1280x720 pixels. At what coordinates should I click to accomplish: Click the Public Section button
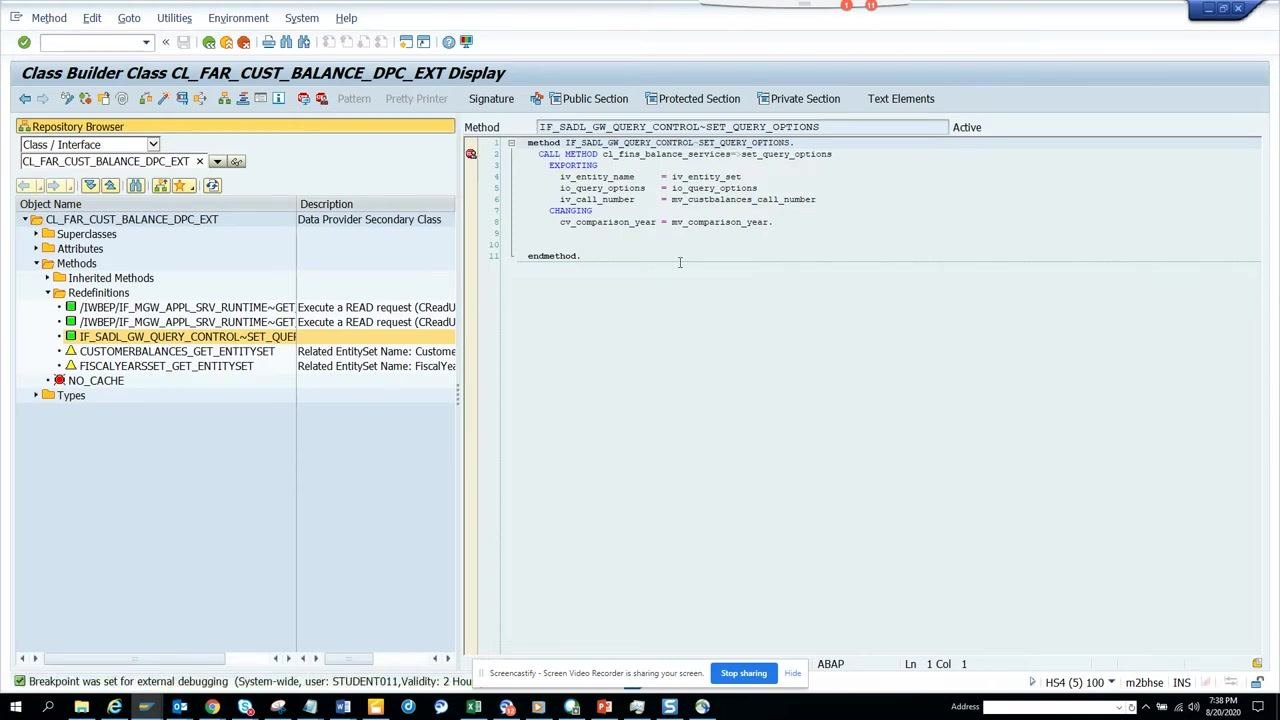(586, 98)
